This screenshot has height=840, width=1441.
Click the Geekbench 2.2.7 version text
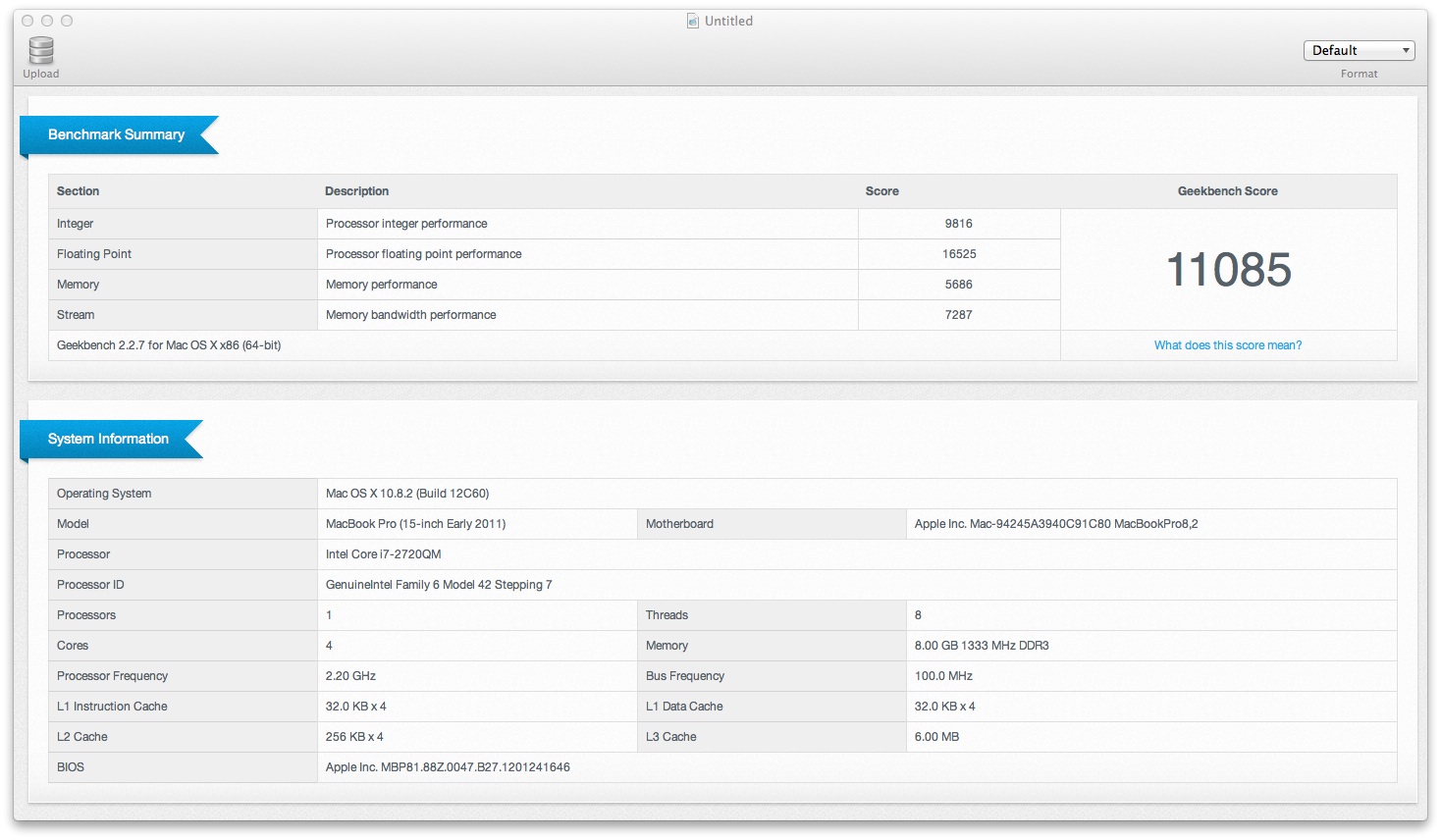point(169,345)
